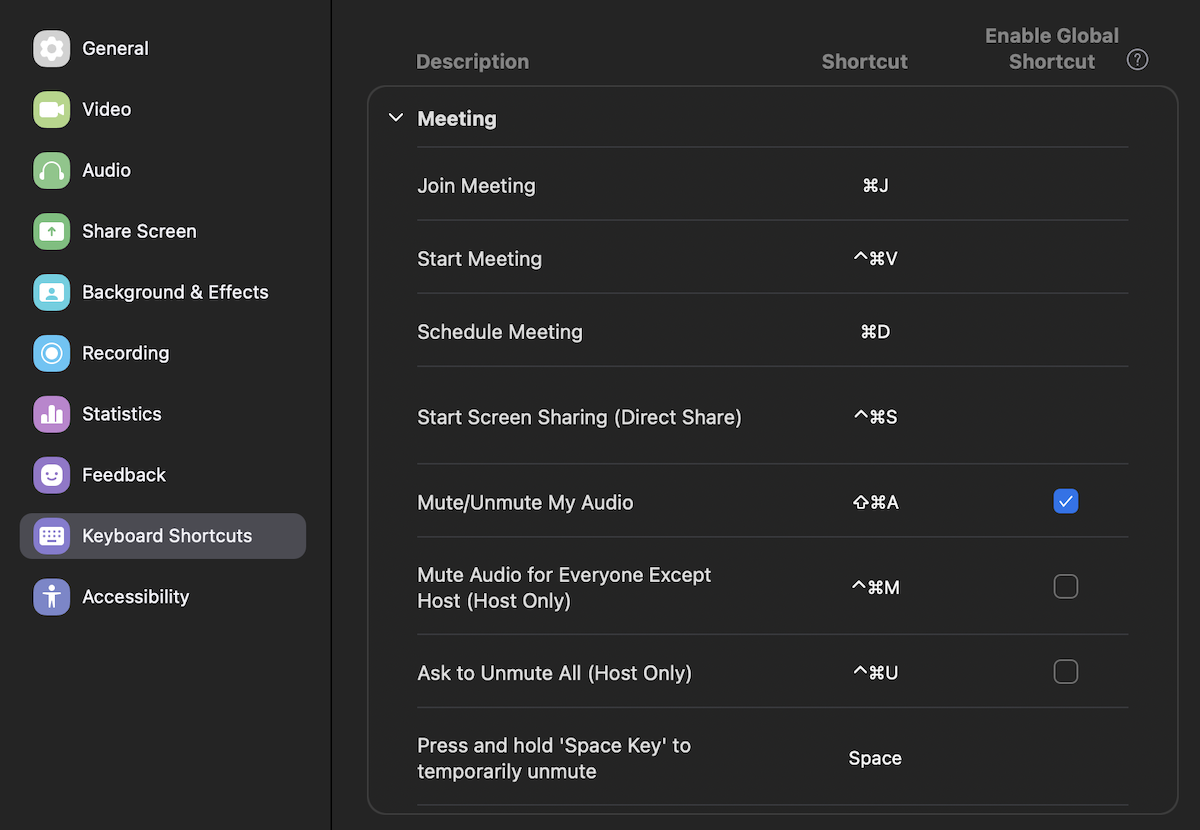Image resolution: width=1200 pixels, height=830 pixels.
Task: Click the Accessibility icon
Action: pos(51,597)
